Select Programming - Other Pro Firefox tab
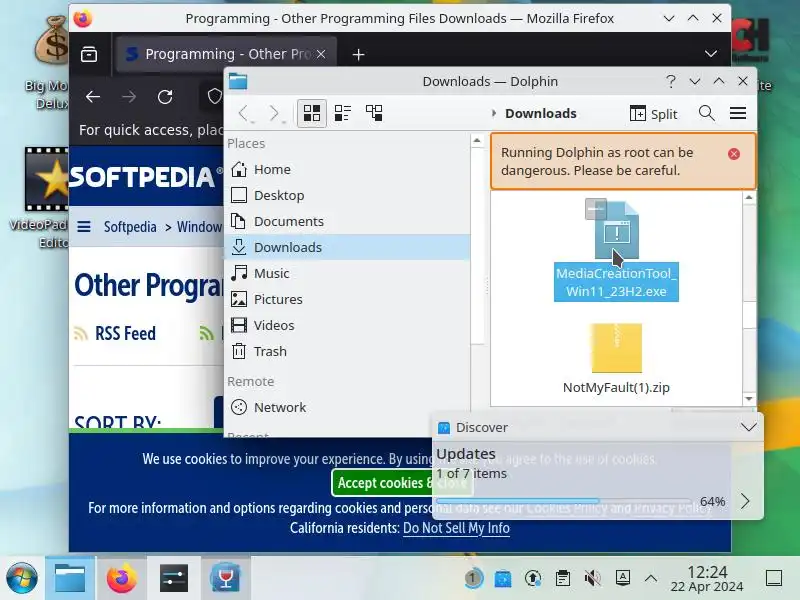Screen dimensions: 800x600 coord(227,54)
